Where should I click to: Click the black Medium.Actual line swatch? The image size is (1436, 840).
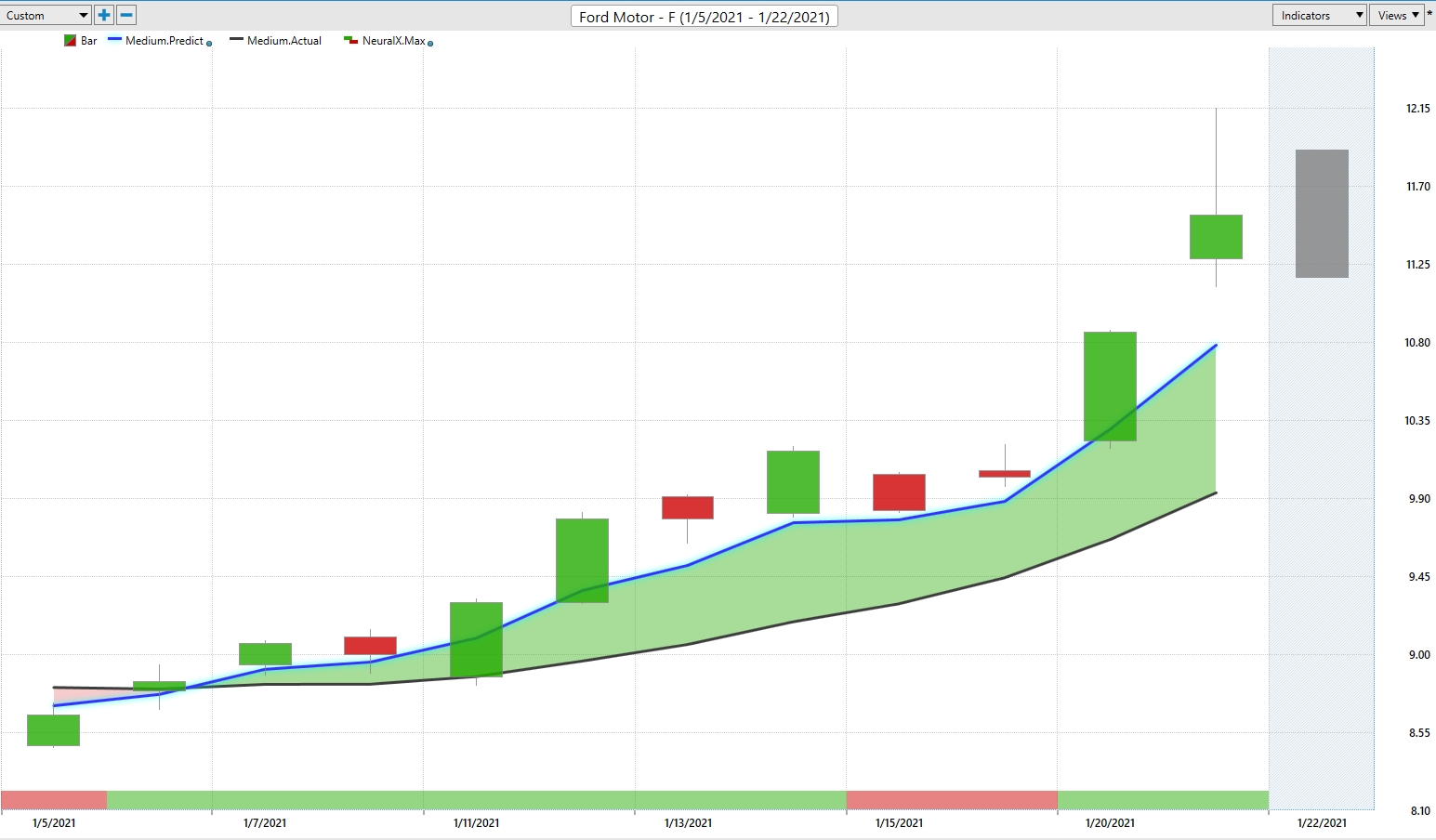[237, 40]
